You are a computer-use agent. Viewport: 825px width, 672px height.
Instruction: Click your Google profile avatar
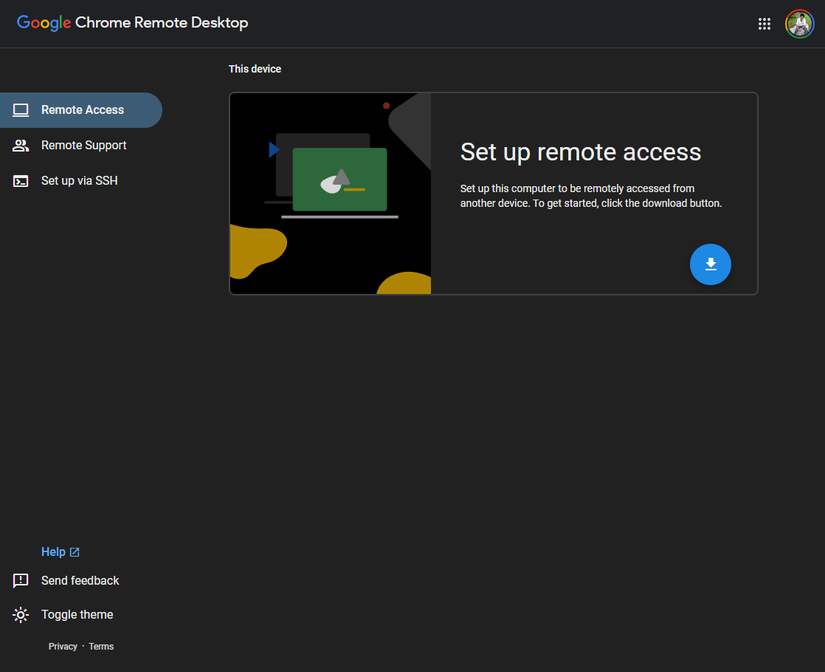(799, 23)
